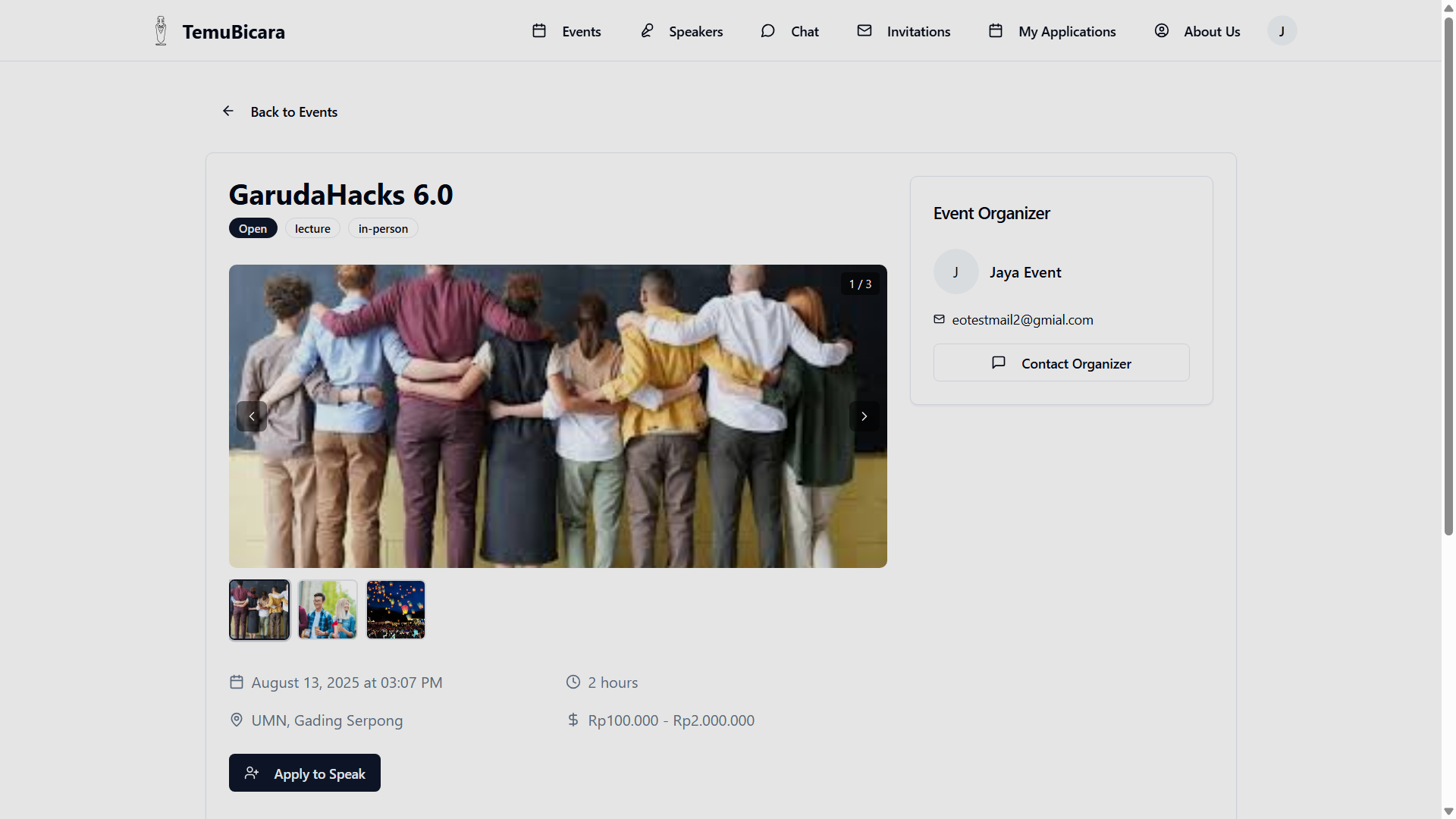
Task: Click the calendar icon beside My Applications
Action: point(996,31)
